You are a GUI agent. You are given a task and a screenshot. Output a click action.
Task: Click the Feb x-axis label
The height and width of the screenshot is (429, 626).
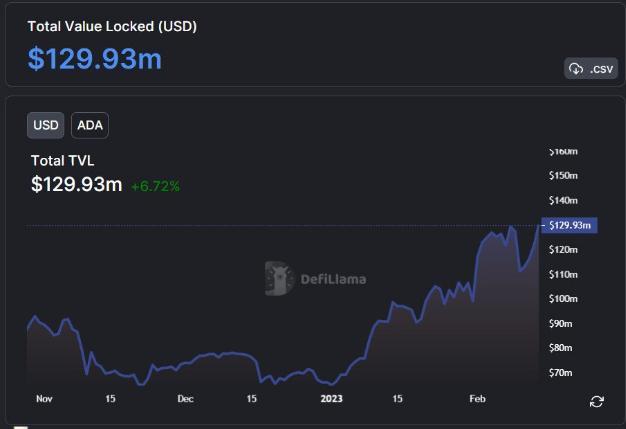pyautogui.click(x=477, y=399)
